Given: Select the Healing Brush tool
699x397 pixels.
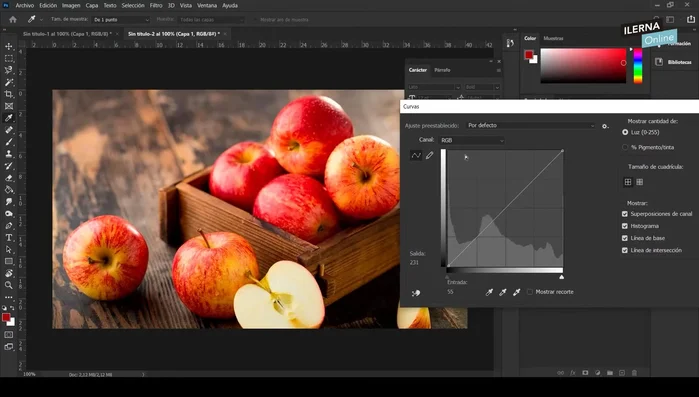Looking at the screenshot, I should (x=8, y=130).
